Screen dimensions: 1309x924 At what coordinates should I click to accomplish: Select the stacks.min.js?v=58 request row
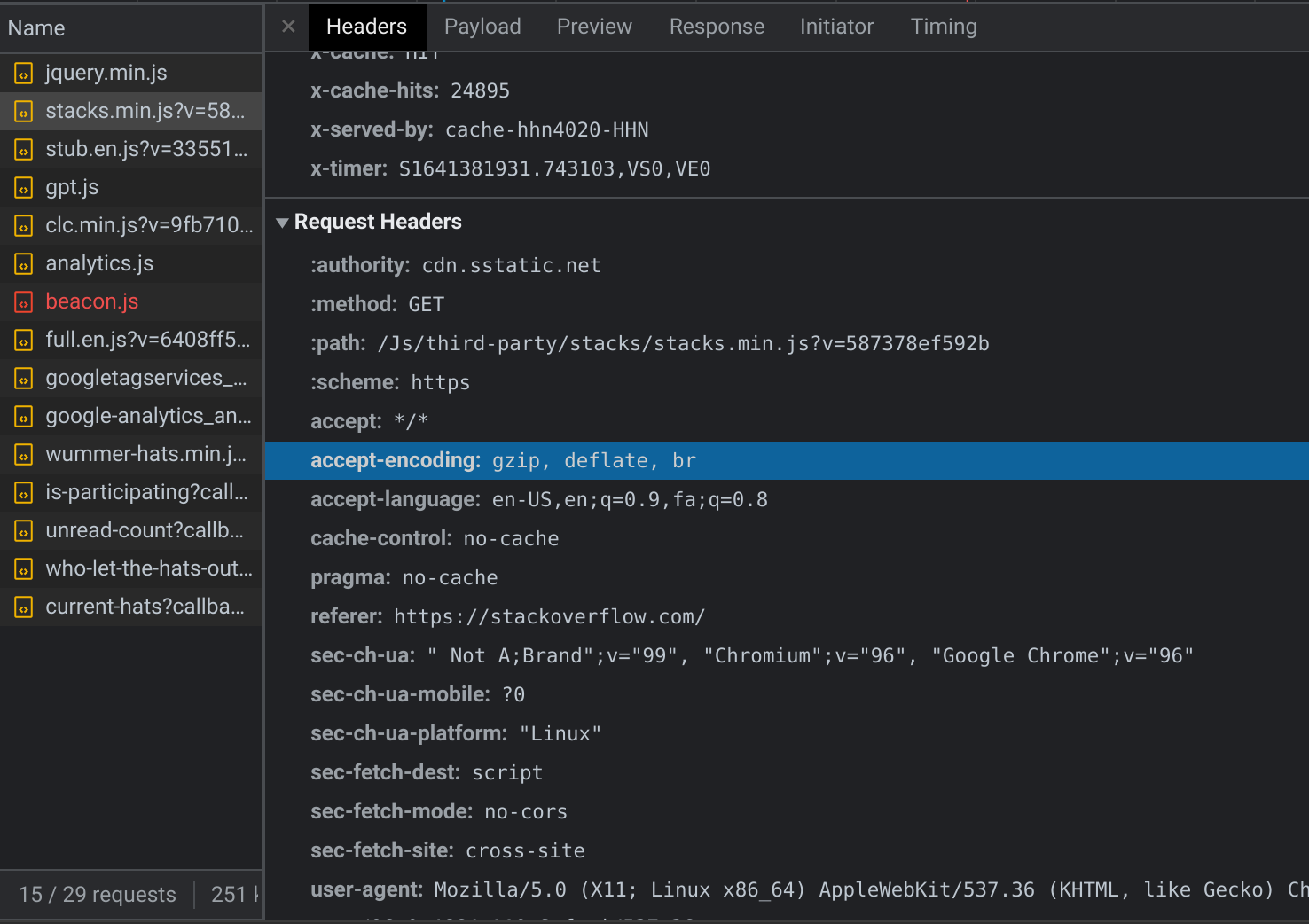131,111
